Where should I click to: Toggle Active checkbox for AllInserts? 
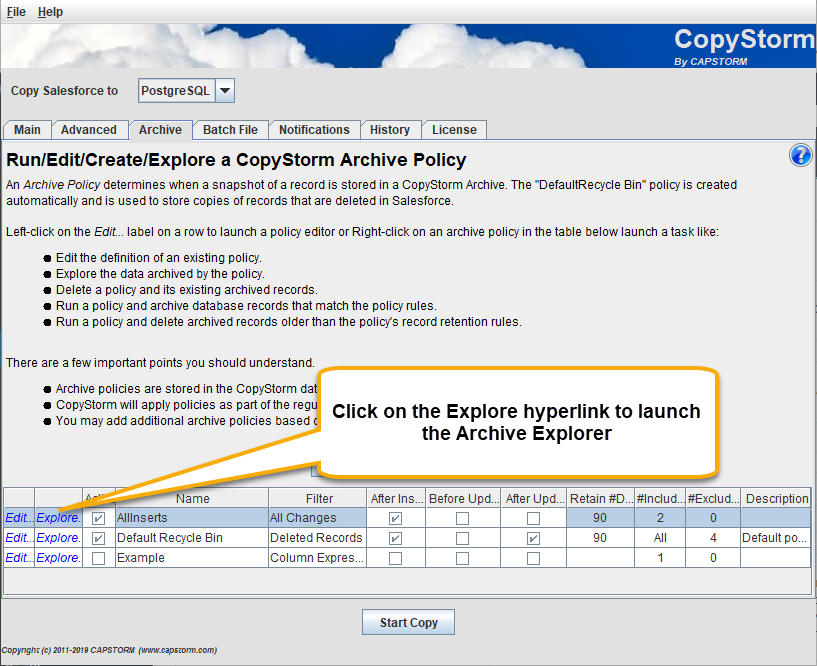(98, 519)
